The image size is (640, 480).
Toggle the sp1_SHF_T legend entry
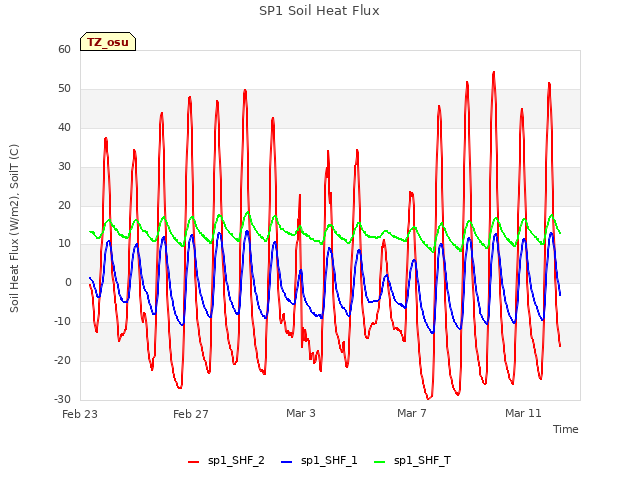pyautogui.click(x=412, y=461)
